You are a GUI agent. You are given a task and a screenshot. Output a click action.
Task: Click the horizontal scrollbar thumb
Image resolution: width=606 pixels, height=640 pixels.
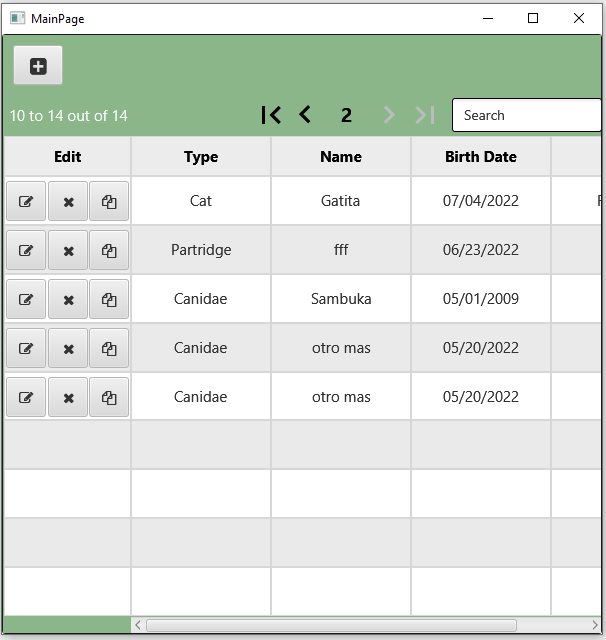click(x=330, y=626)
